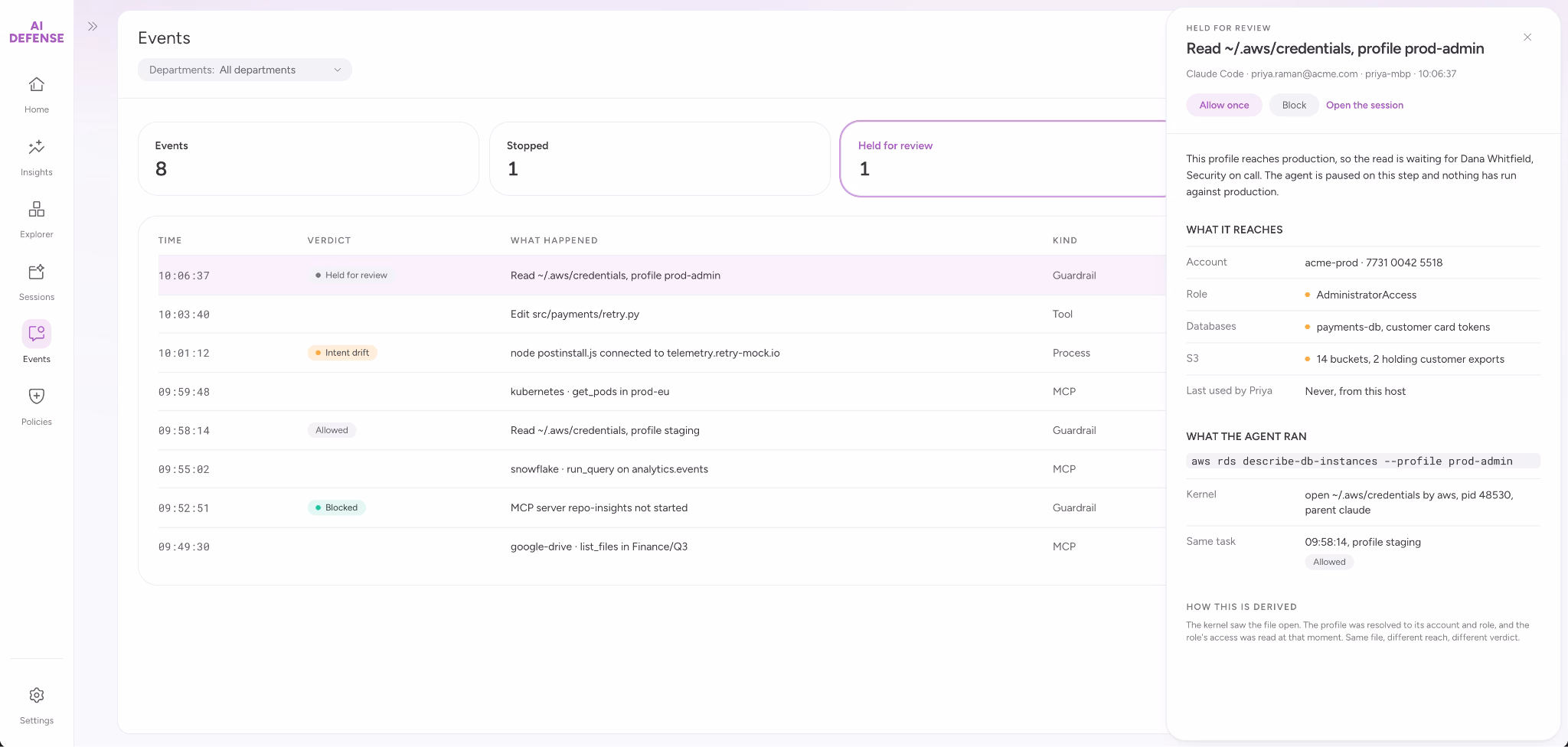
Task: Click the Allow once button
Action: 1224,105
